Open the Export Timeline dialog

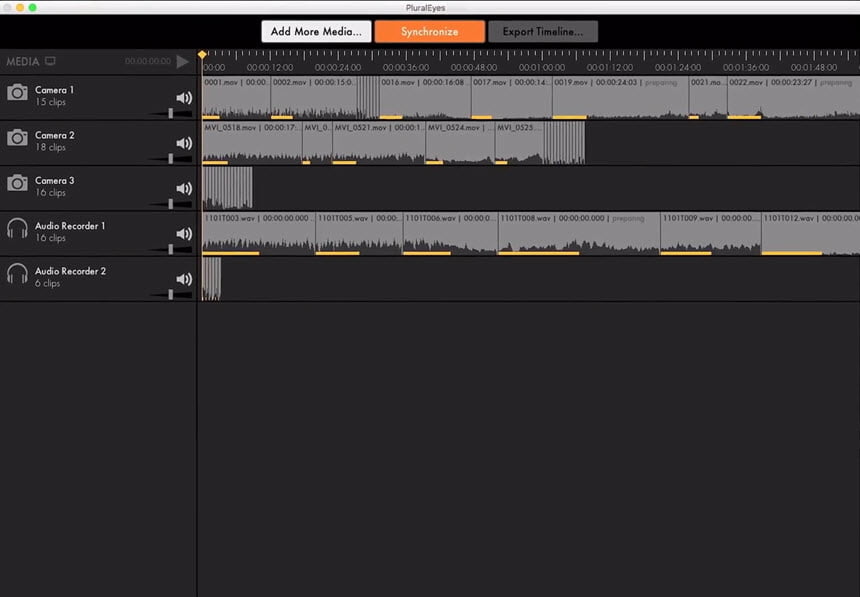coord(543,31)
